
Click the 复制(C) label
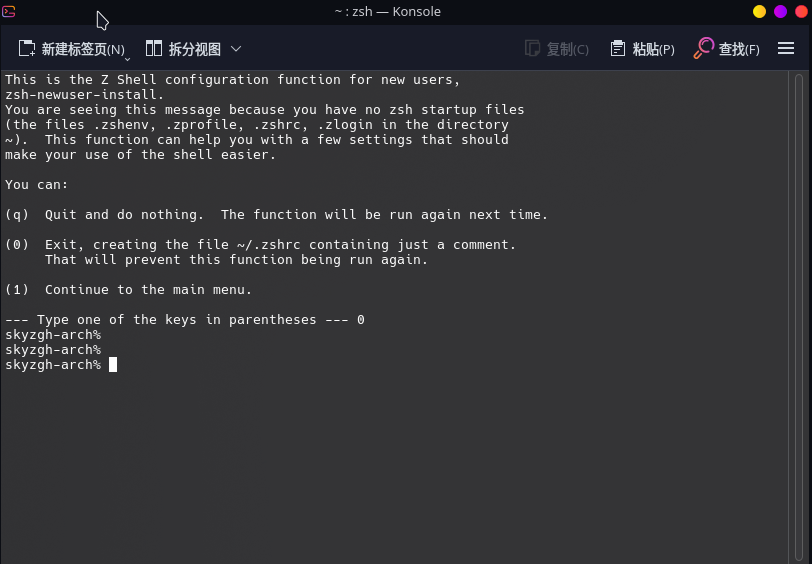tap(567, 49)
